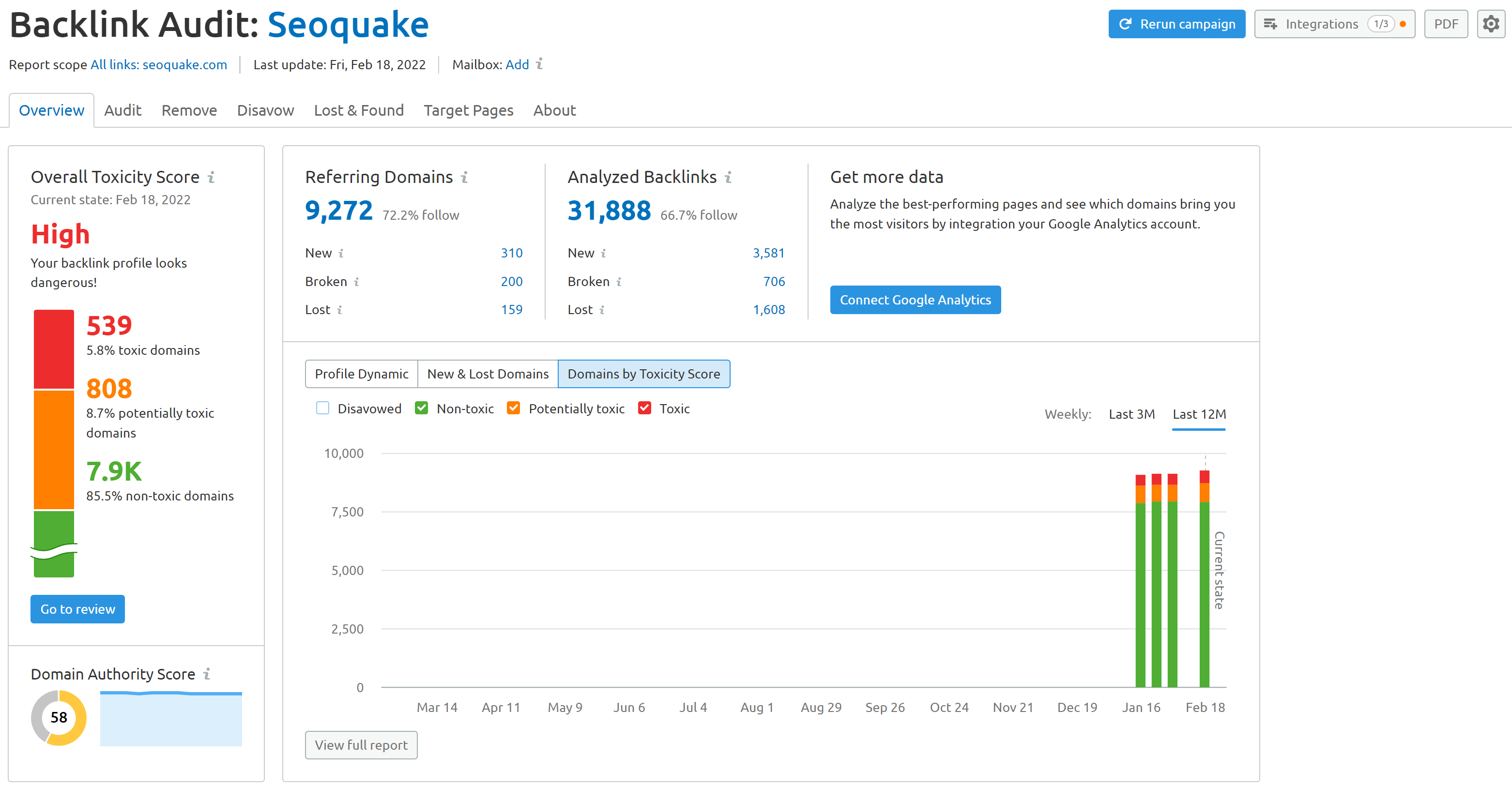1512x787 pixels.
Task: Select Domains by Toxicity Score chart tab
Action: [x=644, y=374]
